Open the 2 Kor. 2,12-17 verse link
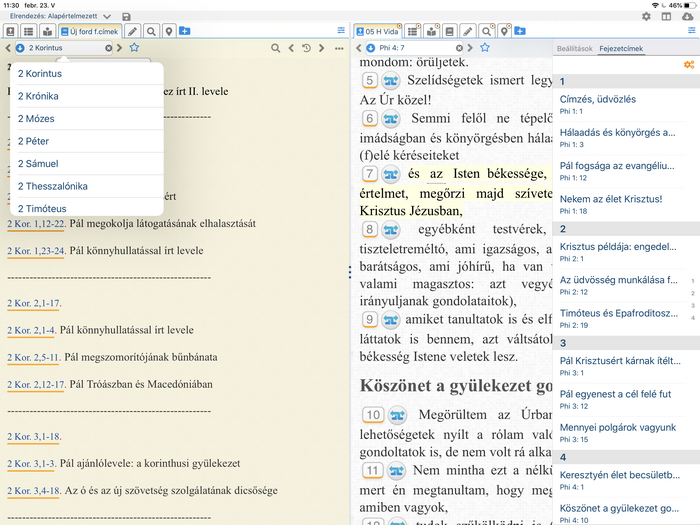Image resolution: width=700 pixels, height=525 pixels. click(x=36, y=384)
